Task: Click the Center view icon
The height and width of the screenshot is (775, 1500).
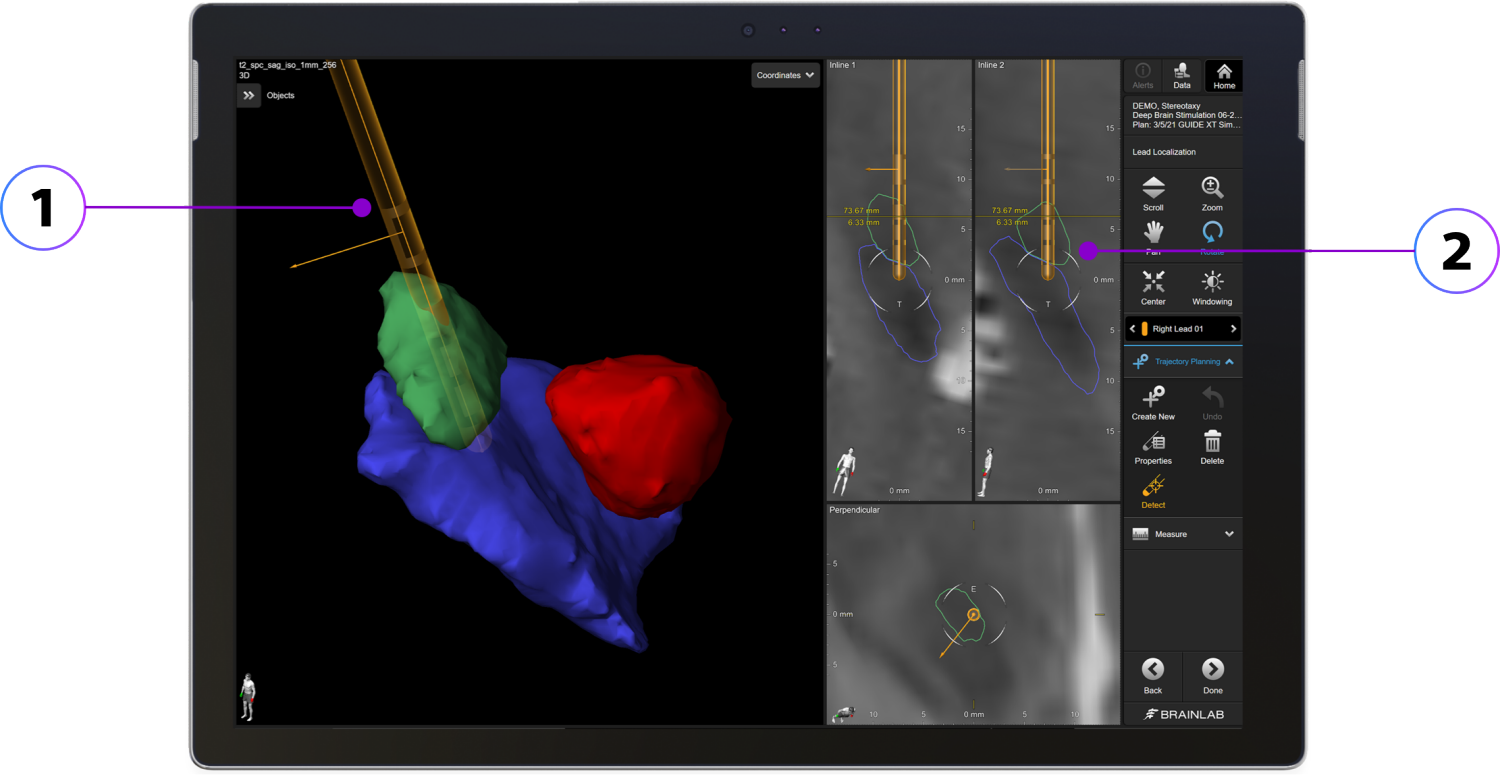Action: coord(1152,287)
